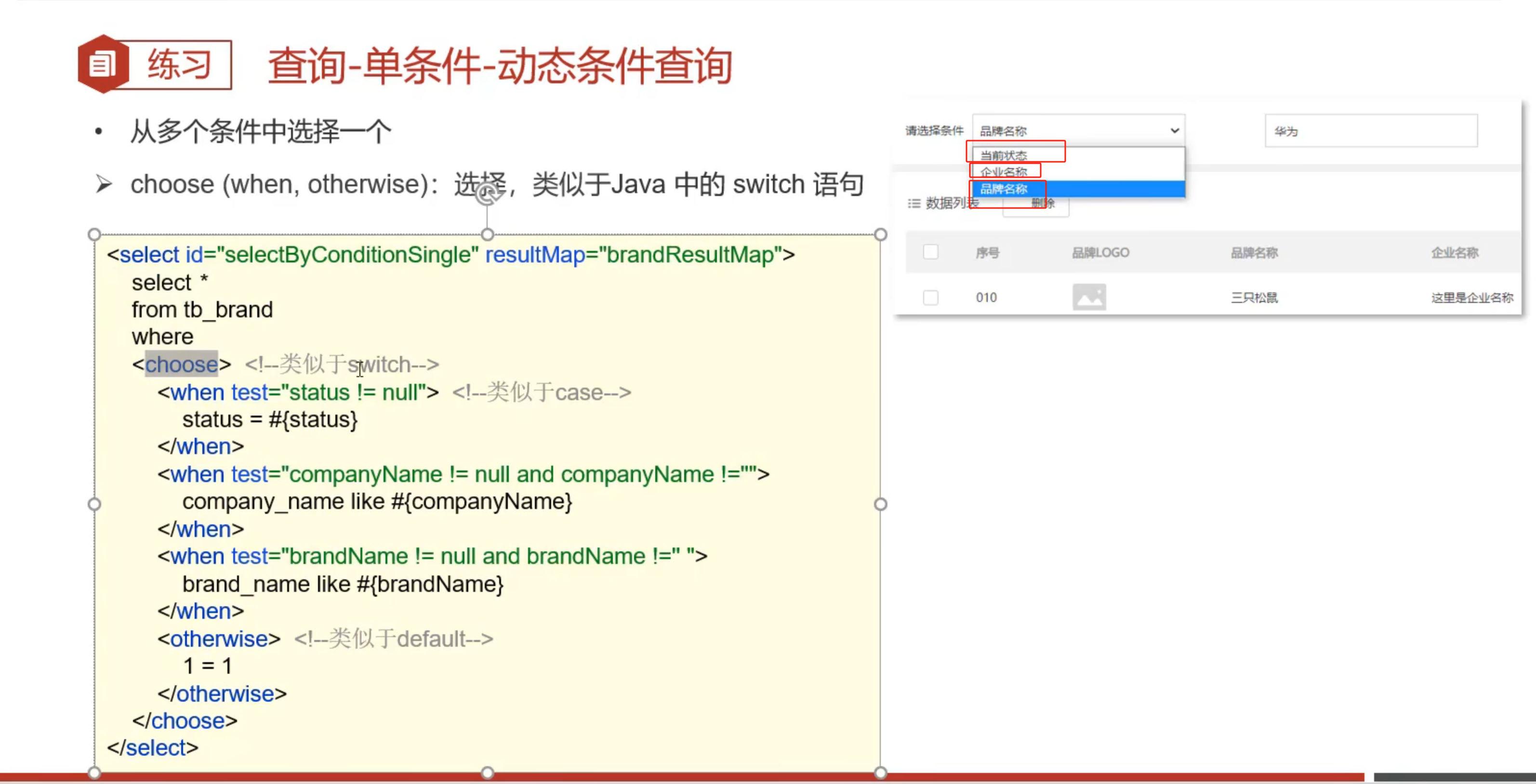Click the 品牌LOGO column header
This screenshot has width=1536, height=784.
pyautogui.click(x=1101, y=253)
